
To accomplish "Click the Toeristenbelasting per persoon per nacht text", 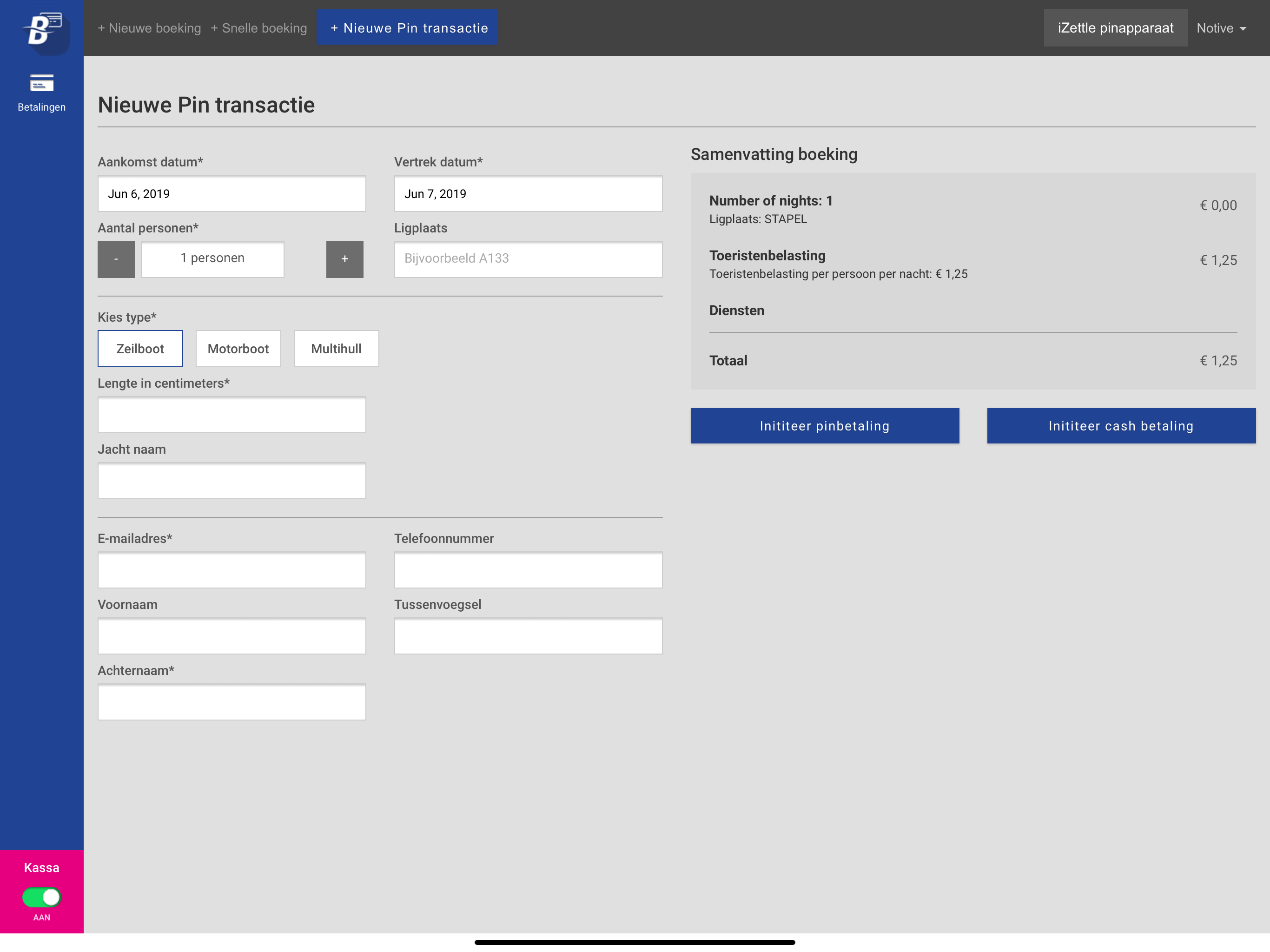I will coord(838,274).
